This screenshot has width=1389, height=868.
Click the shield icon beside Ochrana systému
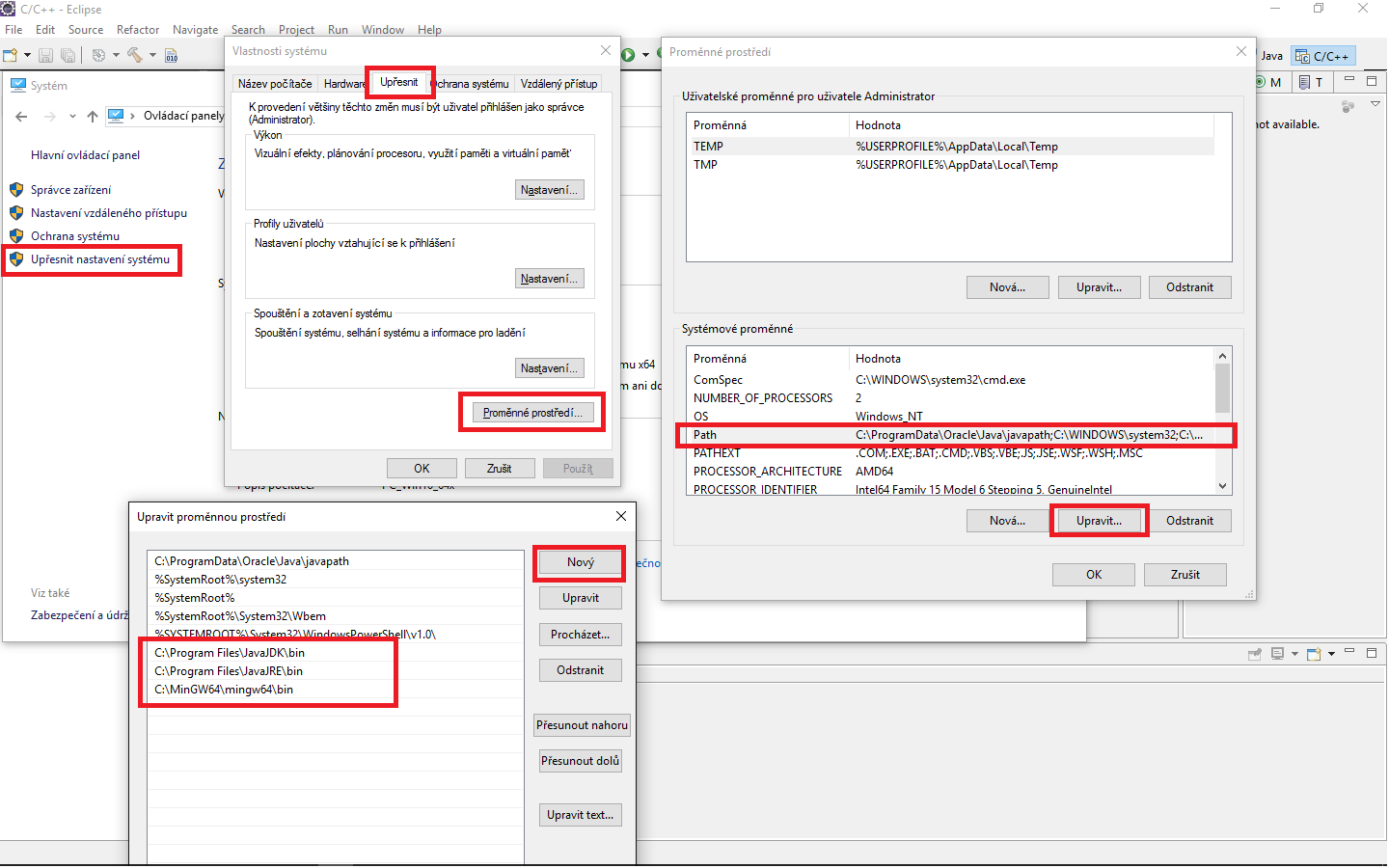pyautogui.click(x=16, y=235)
